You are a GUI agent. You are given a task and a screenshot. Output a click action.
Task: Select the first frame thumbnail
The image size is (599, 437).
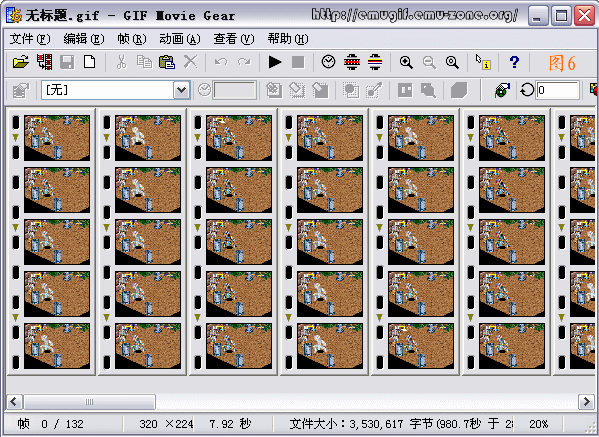point(57,138)
